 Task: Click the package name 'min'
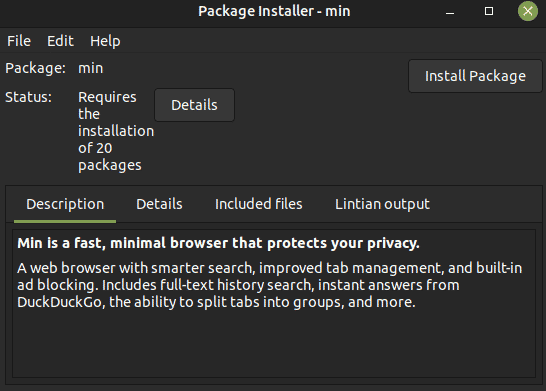click(x=91, y=68)
